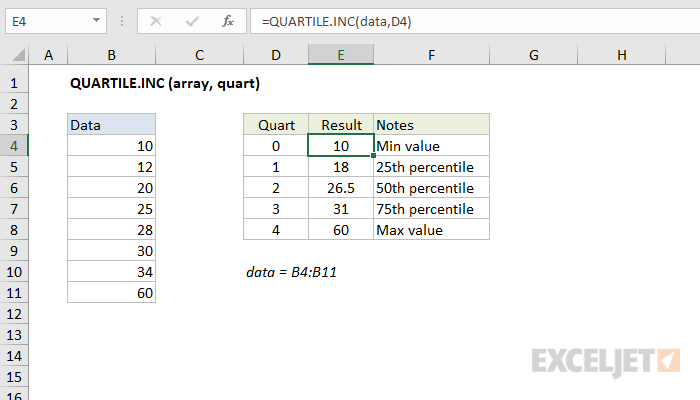Select the 'Max value' note cell
The width and height of the screenshot is (700, 400).
pyautogui.click(x=432, y=229)
